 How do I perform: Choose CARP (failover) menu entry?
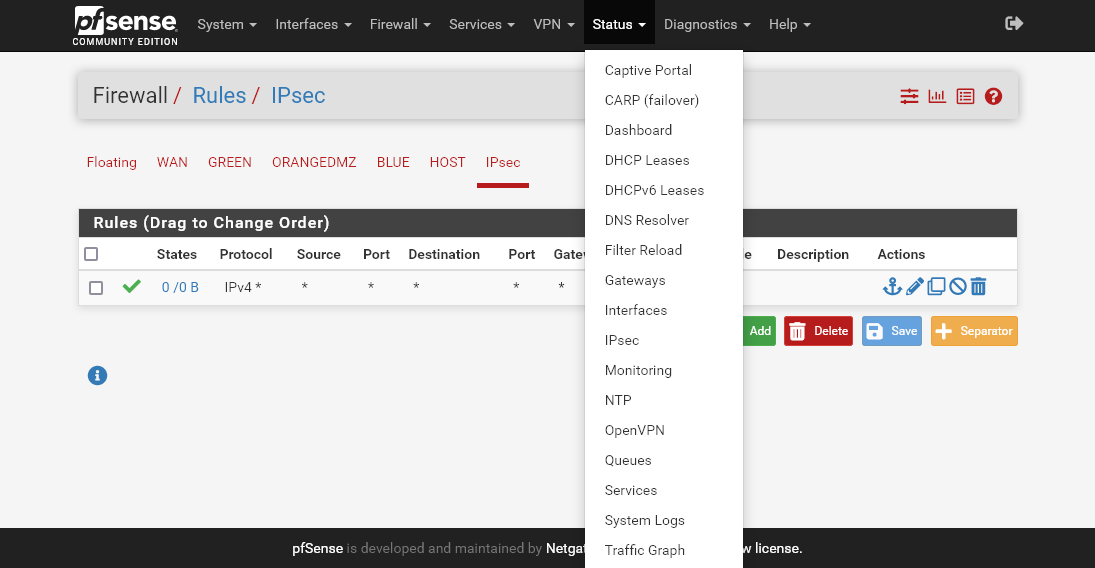[x=663, y=101]
